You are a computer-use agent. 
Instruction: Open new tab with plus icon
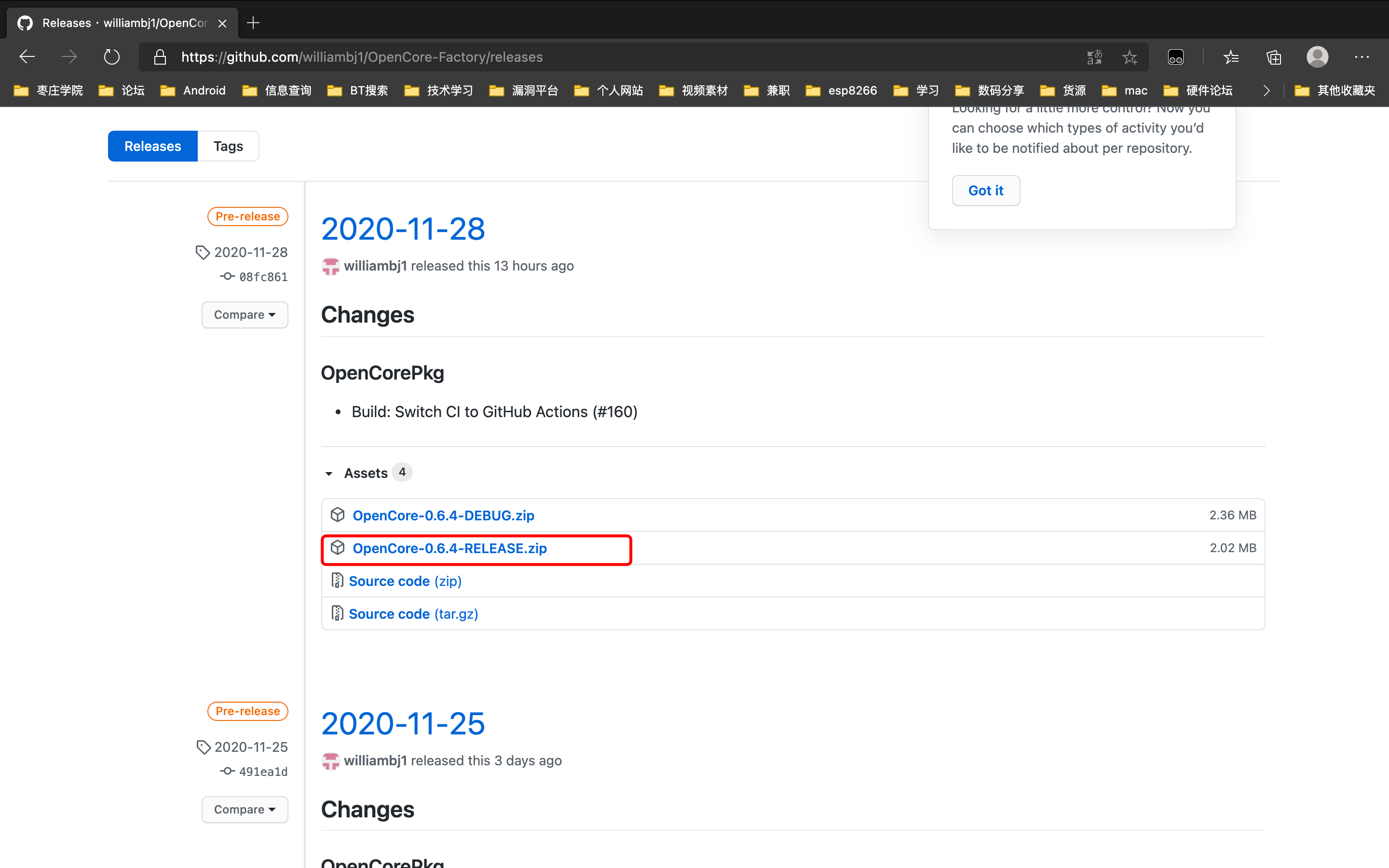coord(253,23)
